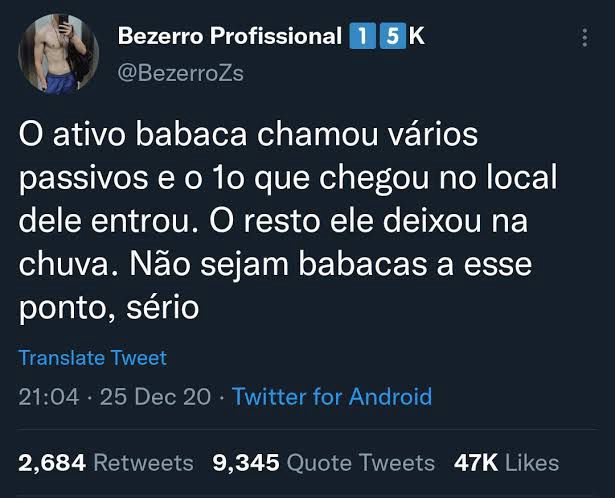Open the shirtless mirror selfie profile picture
The image size is (615, 498).
point(59,54)
